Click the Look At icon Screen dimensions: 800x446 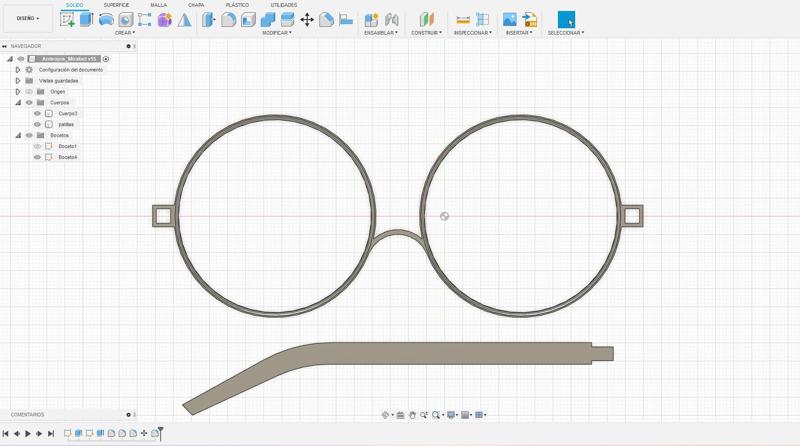(401, 415)
